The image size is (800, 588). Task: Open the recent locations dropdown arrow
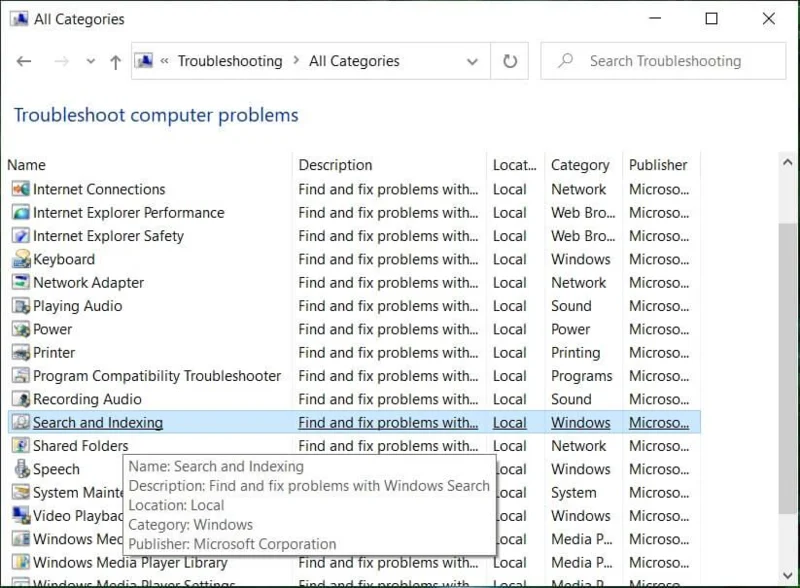pyautogui.click(x=91, y=61)
